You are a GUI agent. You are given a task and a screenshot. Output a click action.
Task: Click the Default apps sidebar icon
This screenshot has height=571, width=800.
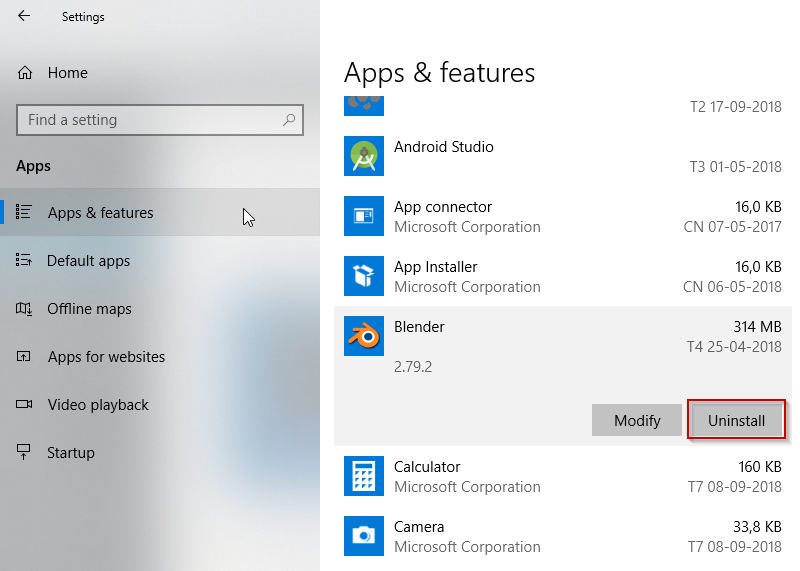click(x=23, y=260)
